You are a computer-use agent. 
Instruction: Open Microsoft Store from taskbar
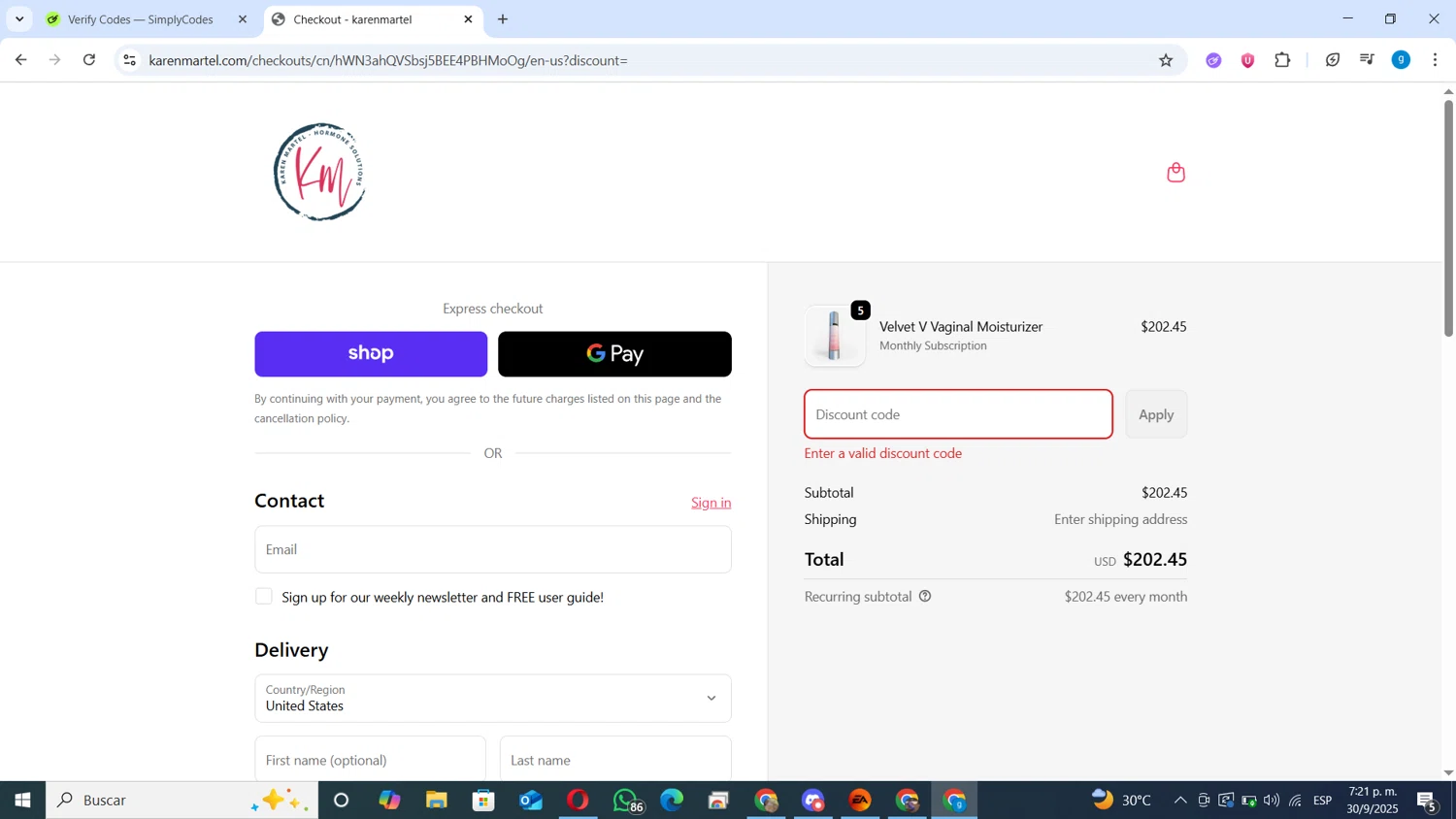click(483, 801)
